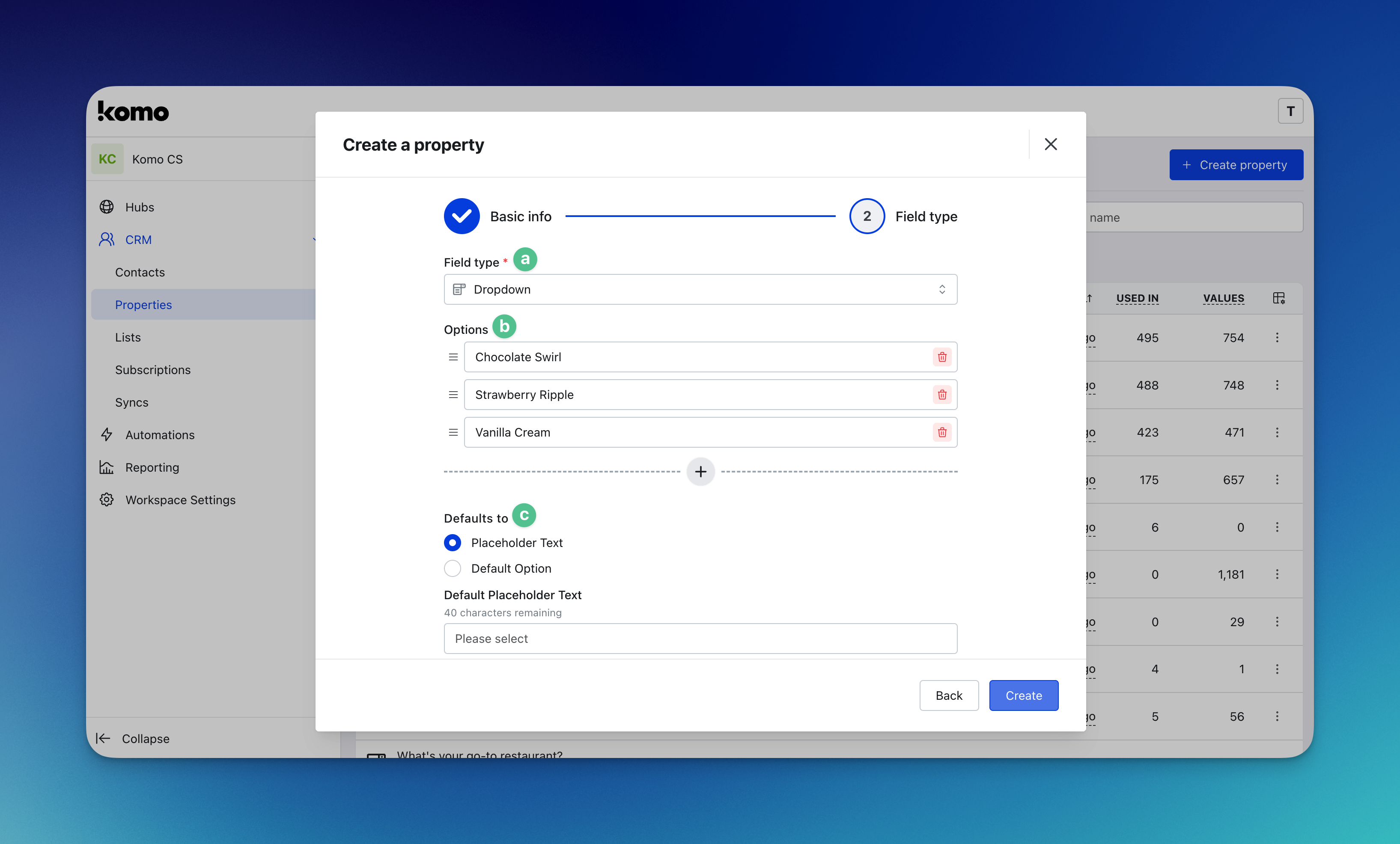Add a new option with plus button
This screenshot has height=844, width=1400.
[x=700, y=471]
